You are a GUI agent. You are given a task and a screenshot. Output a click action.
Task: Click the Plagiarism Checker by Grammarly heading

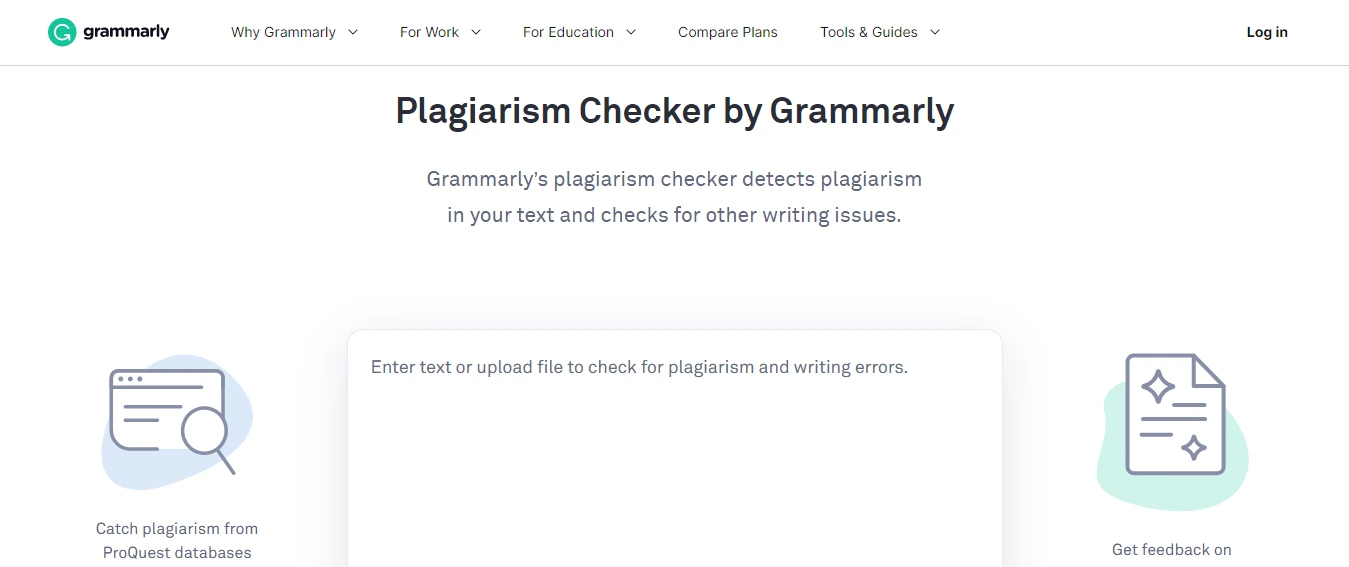(x=675, y=111)
